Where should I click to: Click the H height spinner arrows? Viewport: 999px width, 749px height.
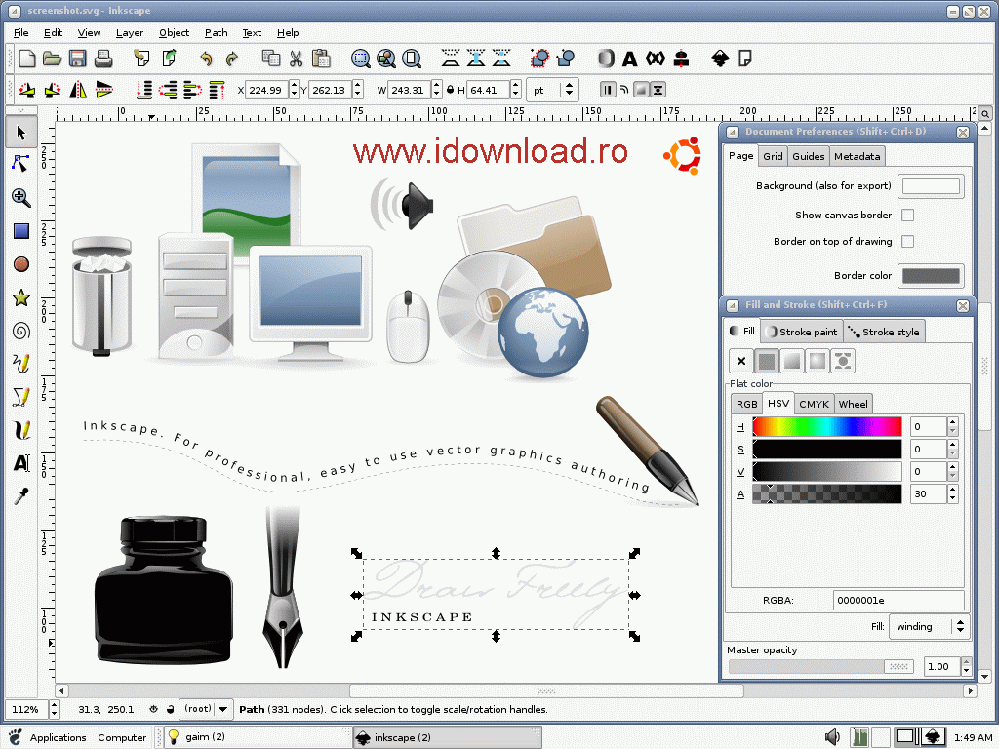click(516, 90)
